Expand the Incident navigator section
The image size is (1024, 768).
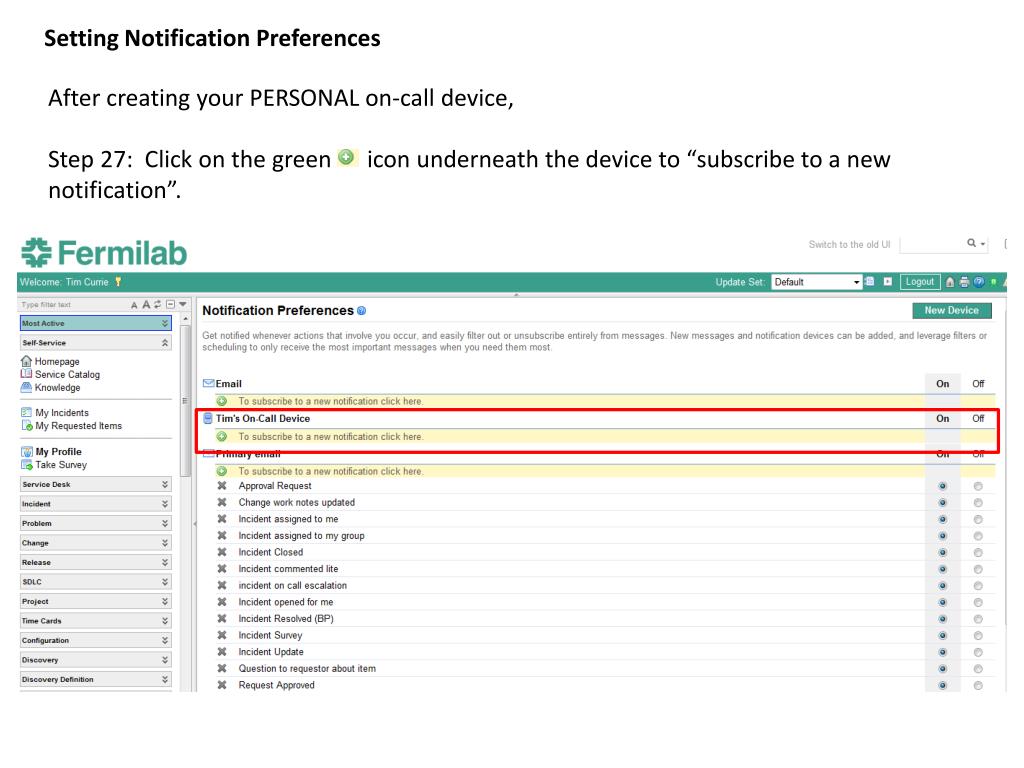[x=96, y=504]
